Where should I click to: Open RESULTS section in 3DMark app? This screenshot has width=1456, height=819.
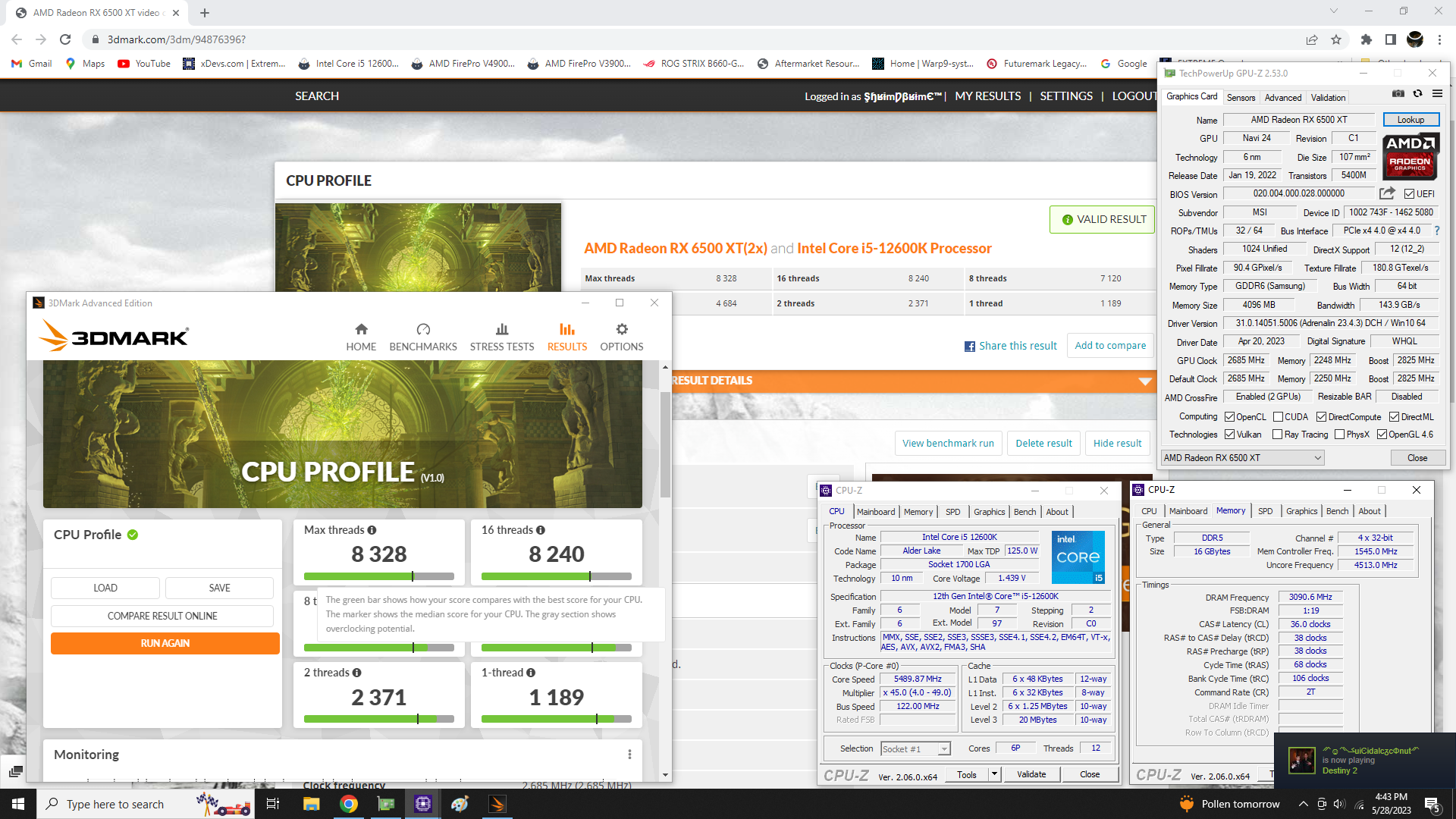tap(567, 337)
